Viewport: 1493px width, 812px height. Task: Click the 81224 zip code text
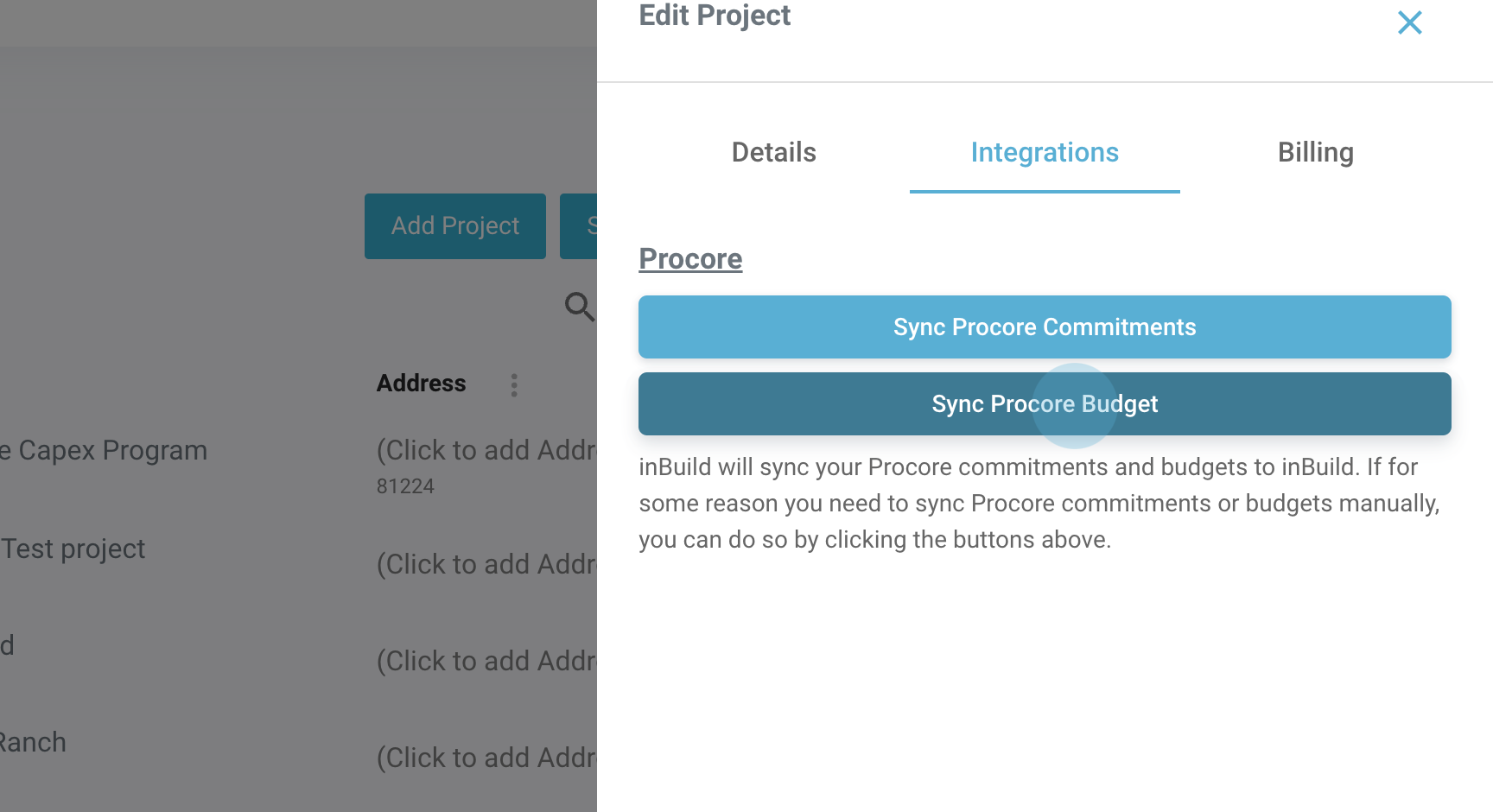(405, 487)
